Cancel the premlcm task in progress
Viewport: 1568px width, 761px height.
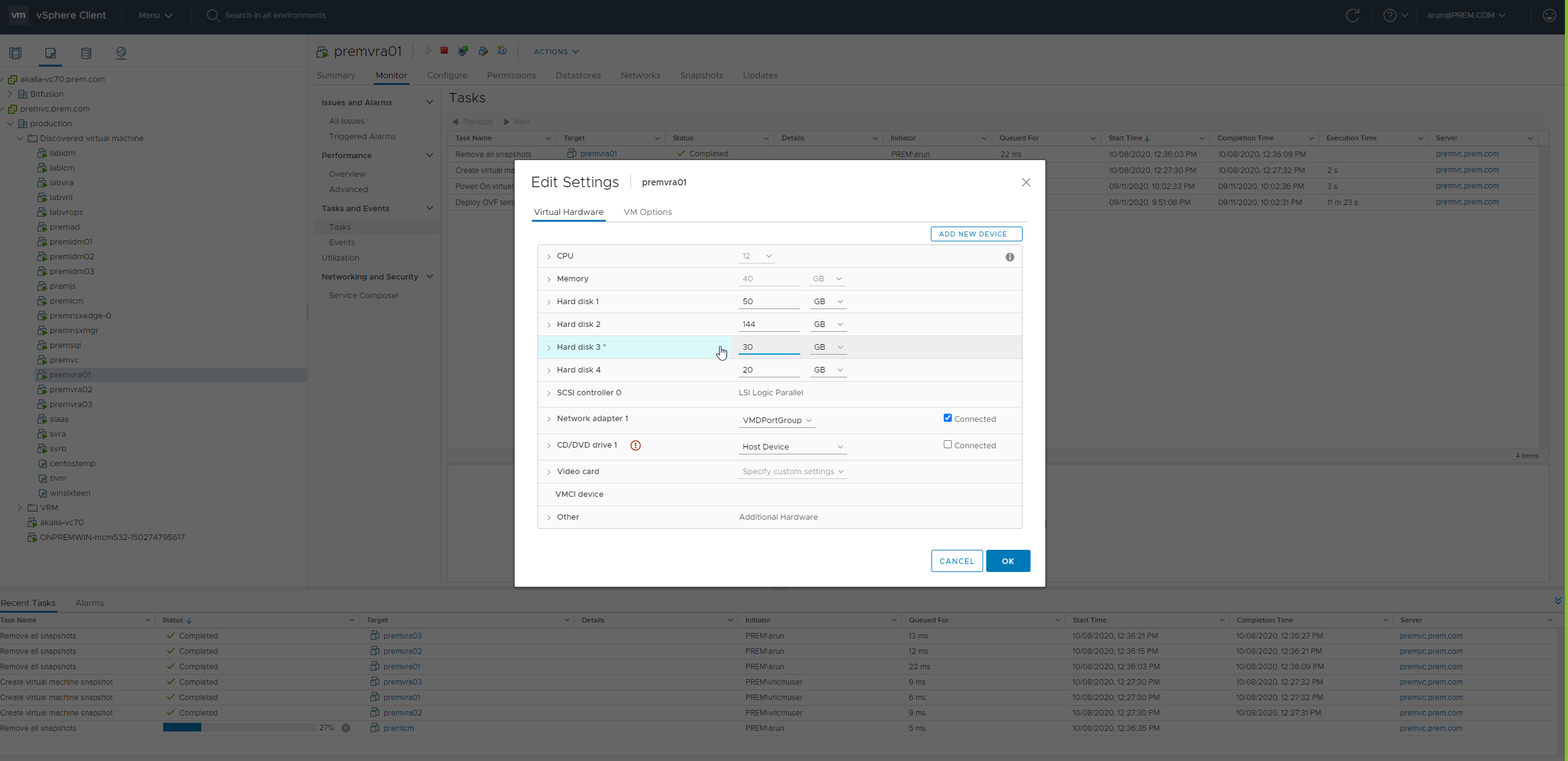pyautogui.click(x=346, y=728)
